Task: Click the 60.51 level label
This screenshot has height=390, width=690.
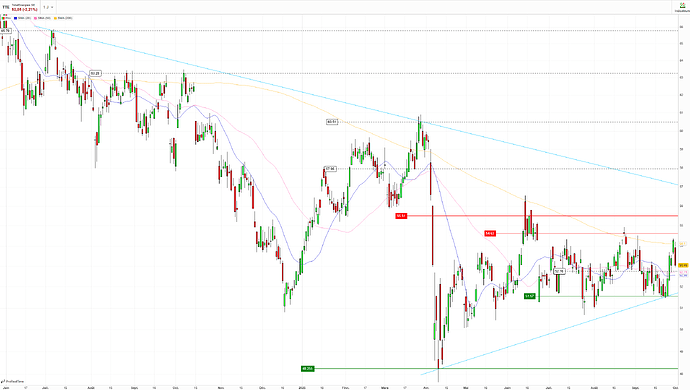Action: point(332,122)
